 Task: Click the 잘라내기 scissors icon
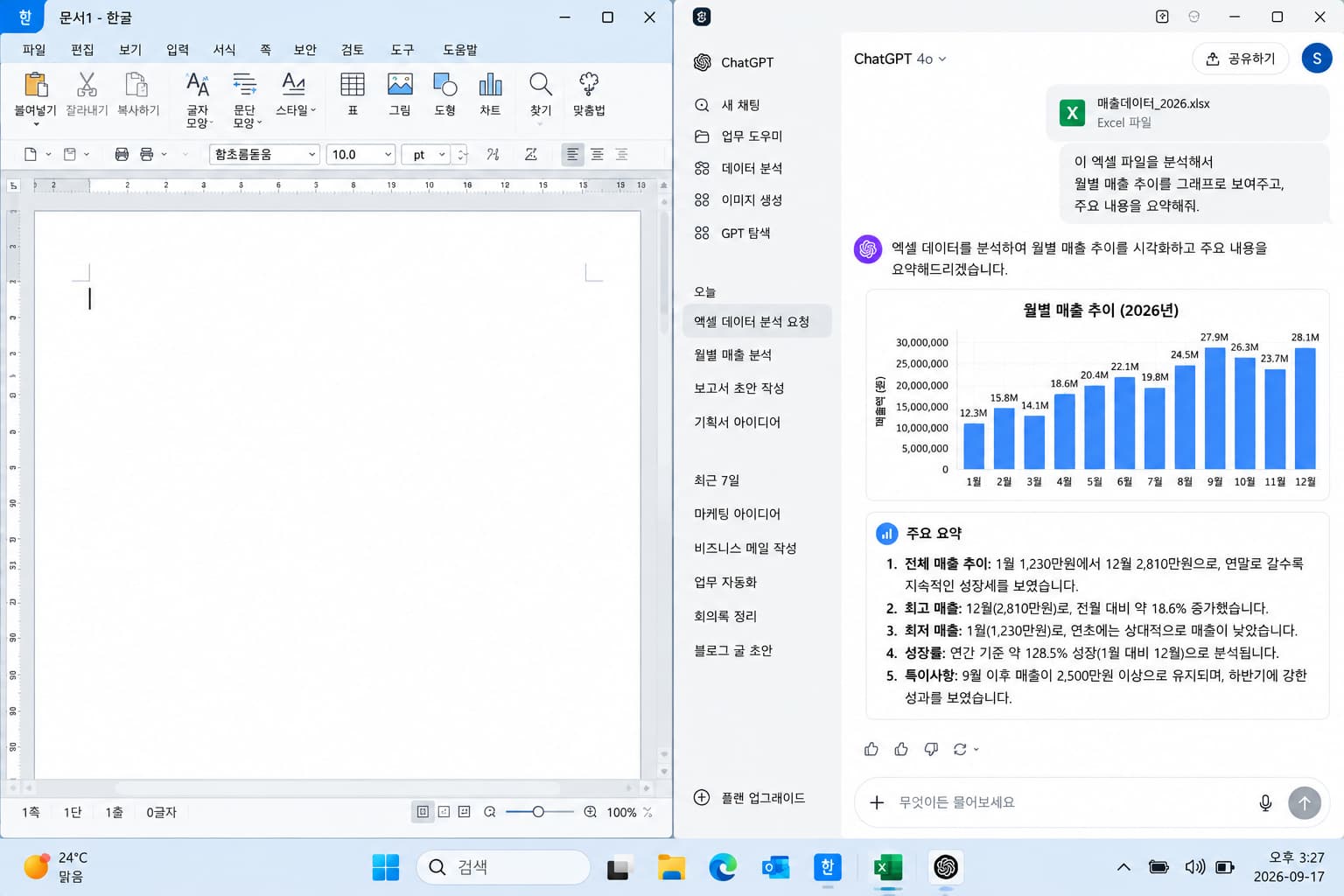point(87,85)
